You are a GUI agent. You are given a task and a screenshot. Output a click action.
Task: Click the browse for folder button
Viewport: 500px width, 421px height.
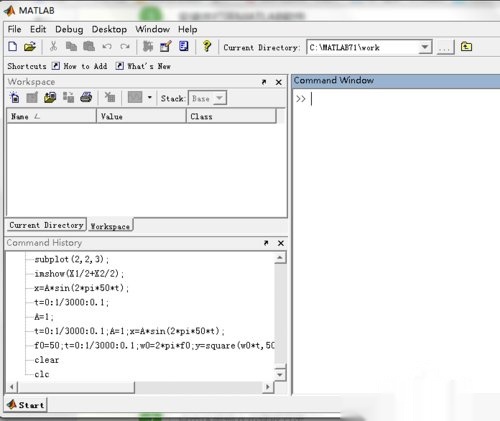(x=445, y=47)
